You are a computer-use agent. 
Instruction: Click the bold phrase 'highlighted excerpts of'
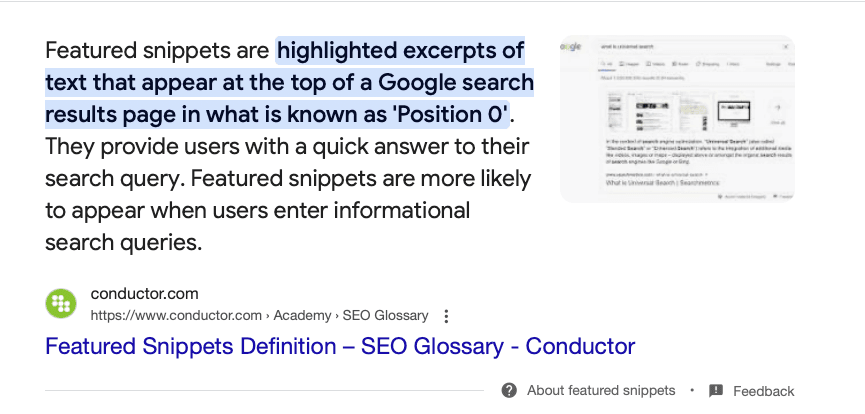point(401,50)
